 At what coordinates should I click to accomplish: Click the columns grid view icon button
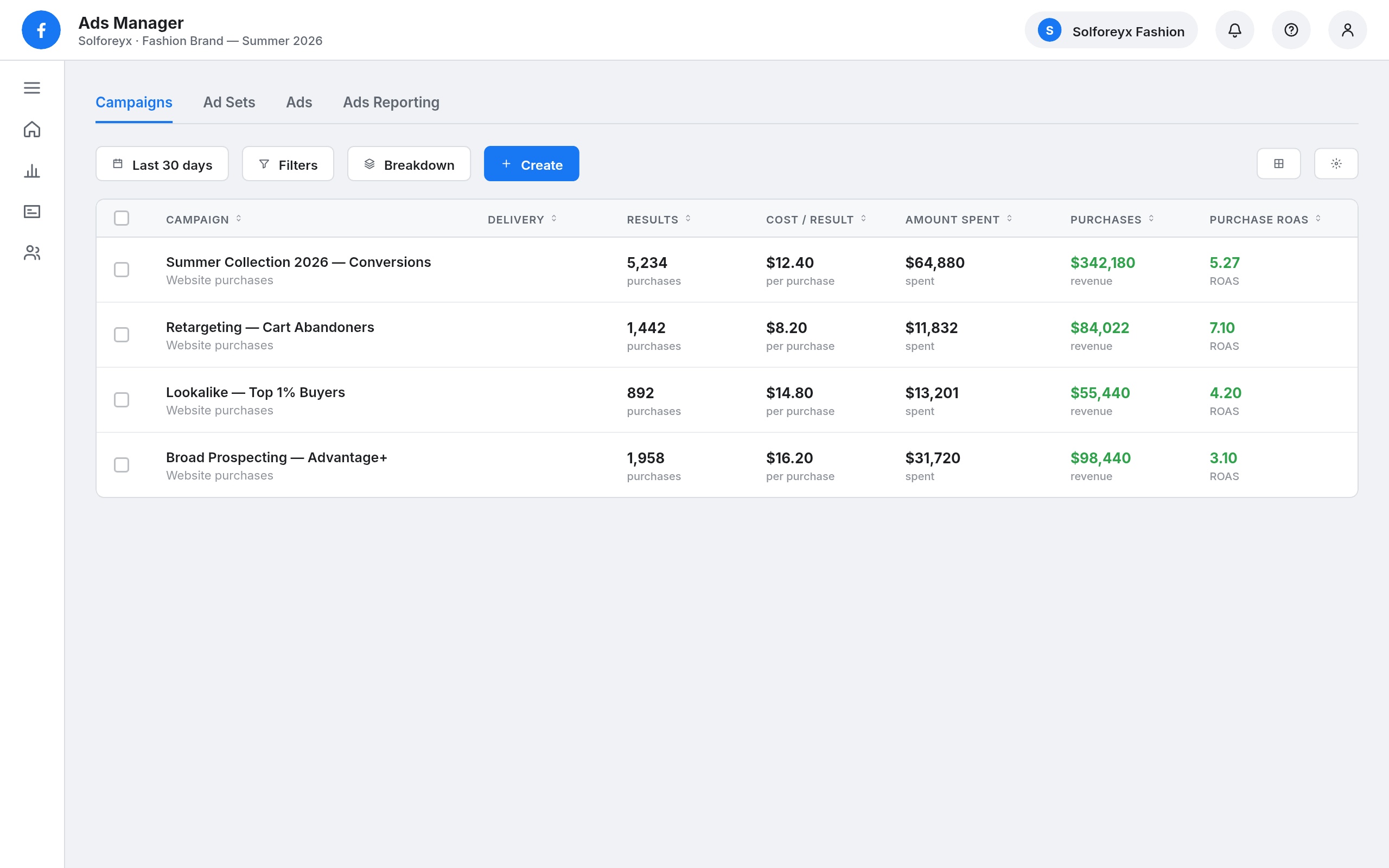[1279, 164]
